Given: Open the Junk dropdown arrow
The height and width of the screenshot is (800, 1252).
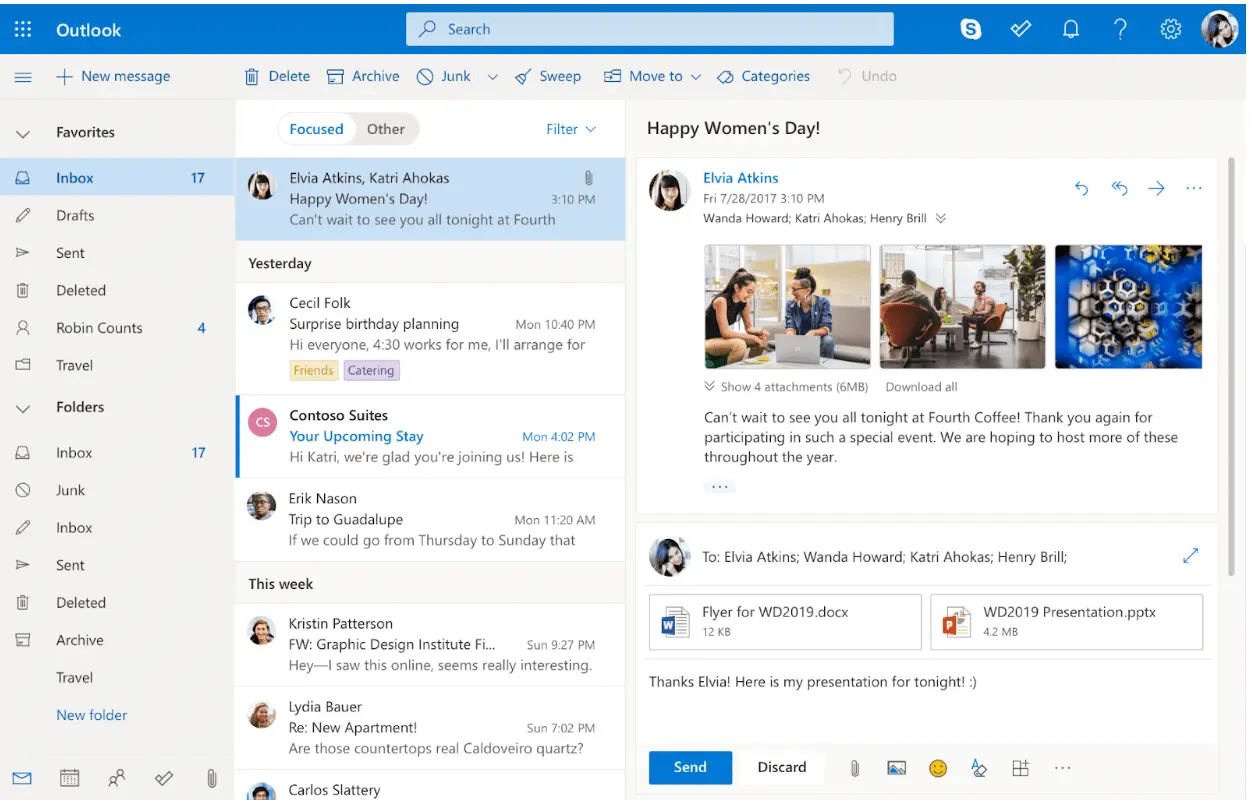Looking at the screenshot, I should pyautogui.click(x=491, y=76).
